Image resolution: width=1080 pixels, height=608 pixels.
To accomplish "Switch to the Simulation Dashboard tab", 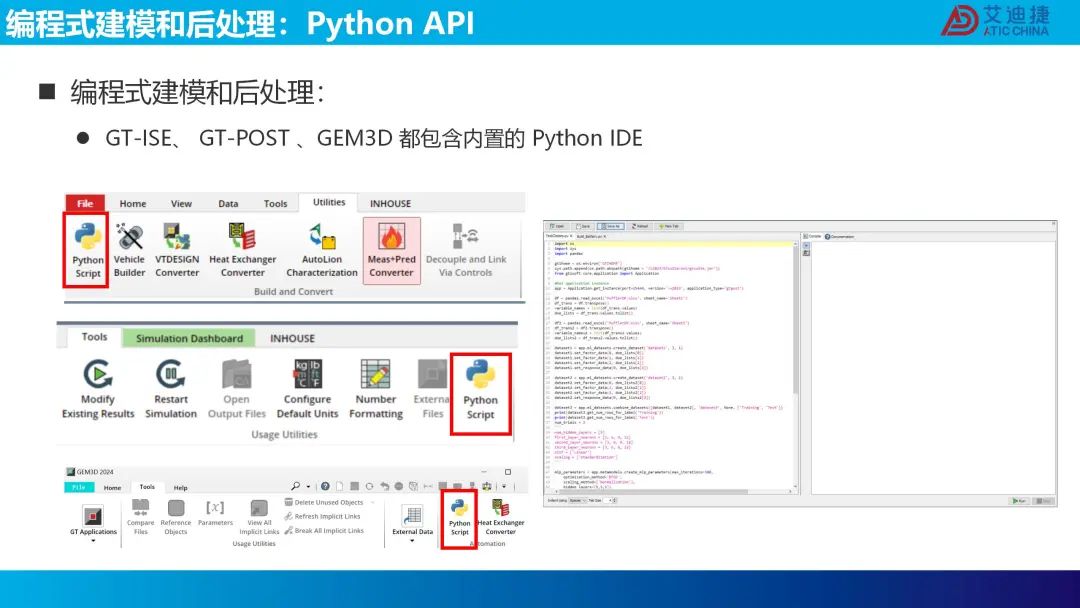I will [189, 338].
